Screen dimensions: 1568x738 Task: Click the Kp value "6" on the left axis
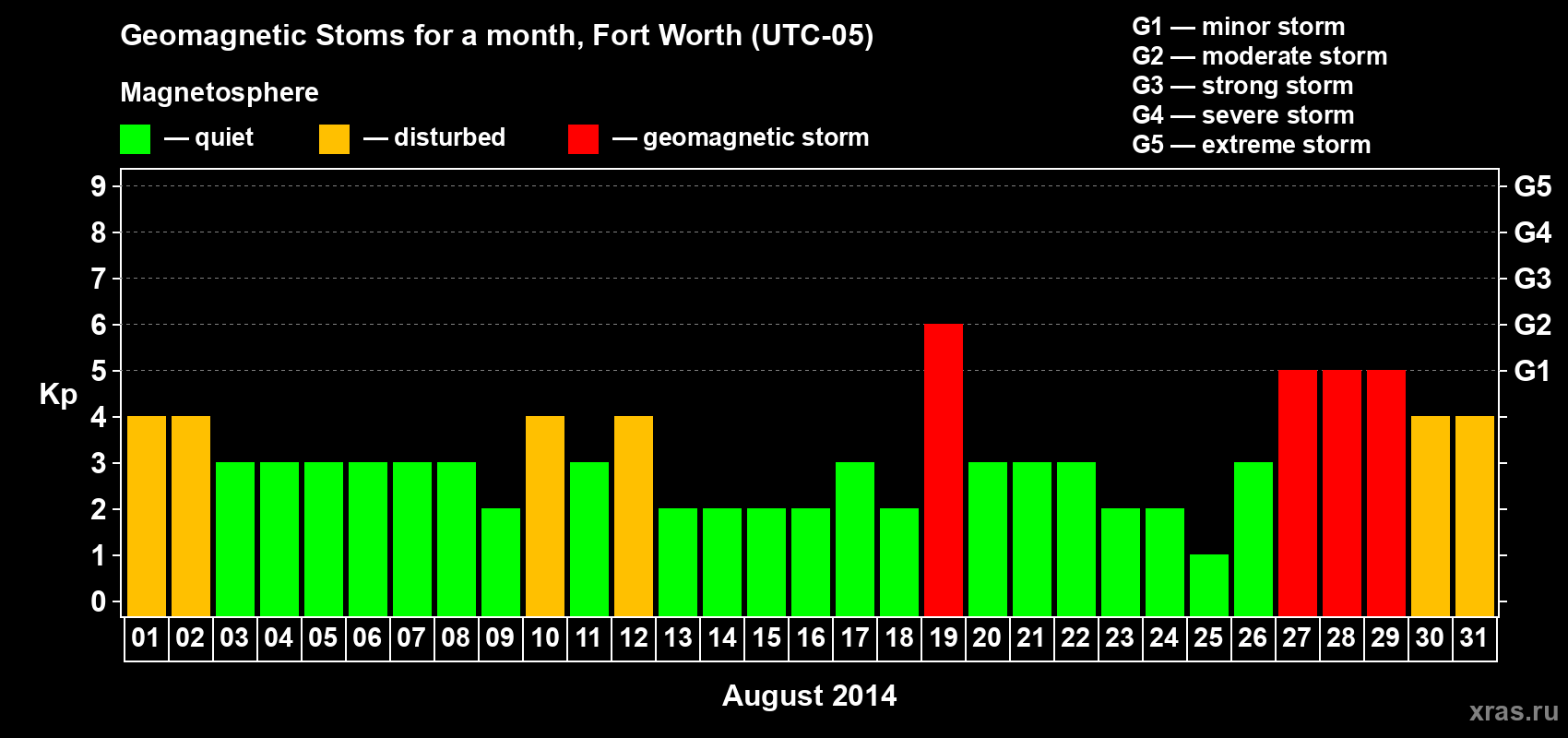(99, 325)
